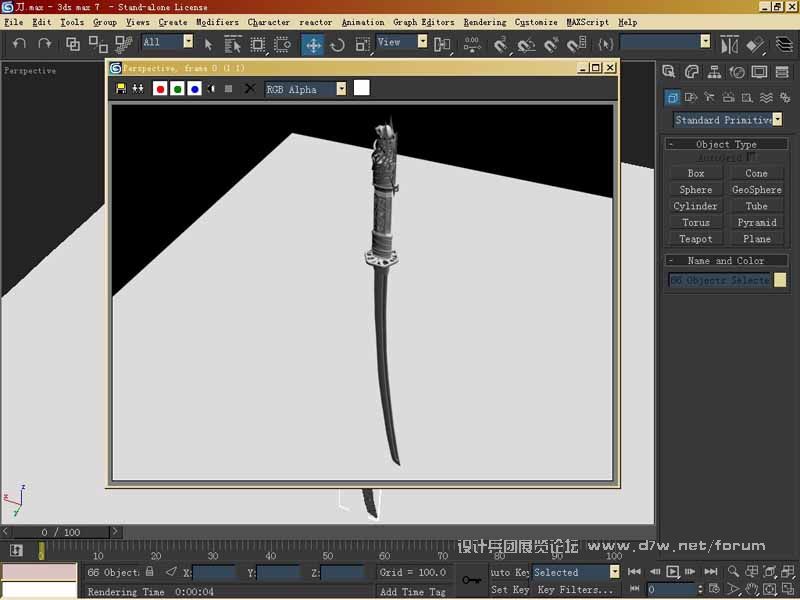Expand the Standard Primitives dropdown
The image size is (800, 600).
pyautogui.click(x=777, y=120)
